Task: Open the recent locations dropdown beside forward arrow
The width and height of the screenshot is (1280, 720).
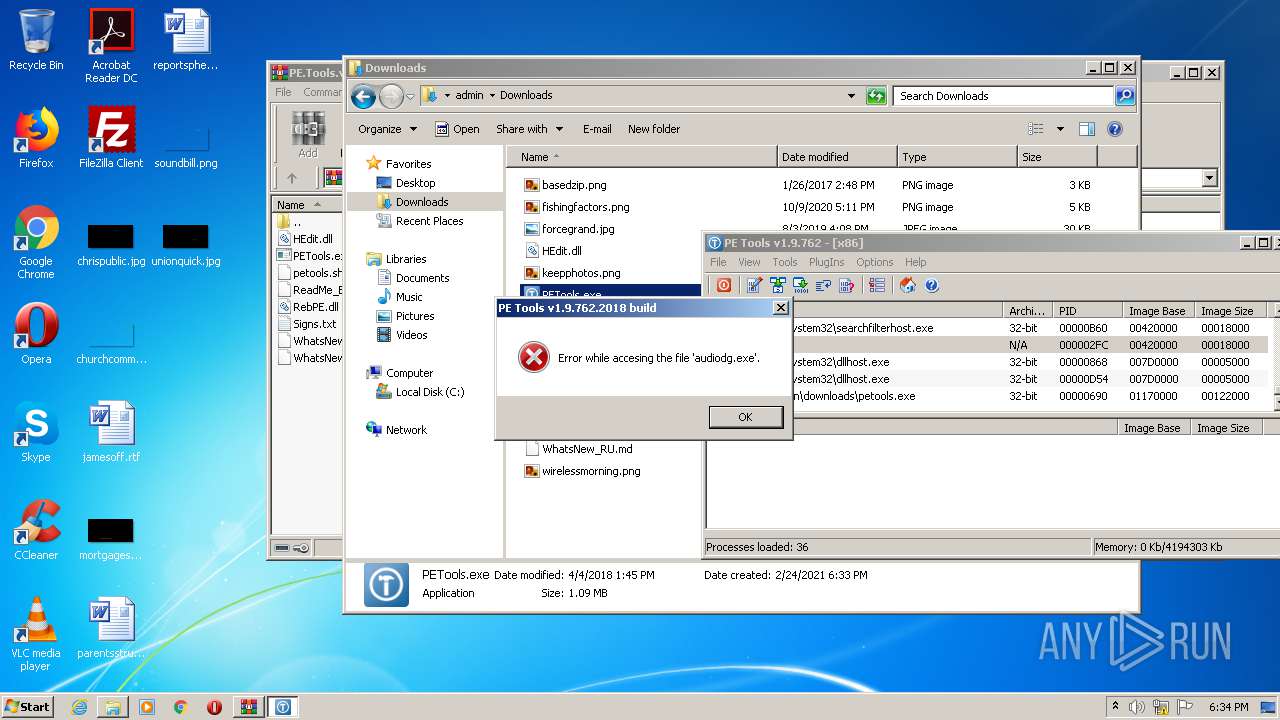Action: pos(410,96)
